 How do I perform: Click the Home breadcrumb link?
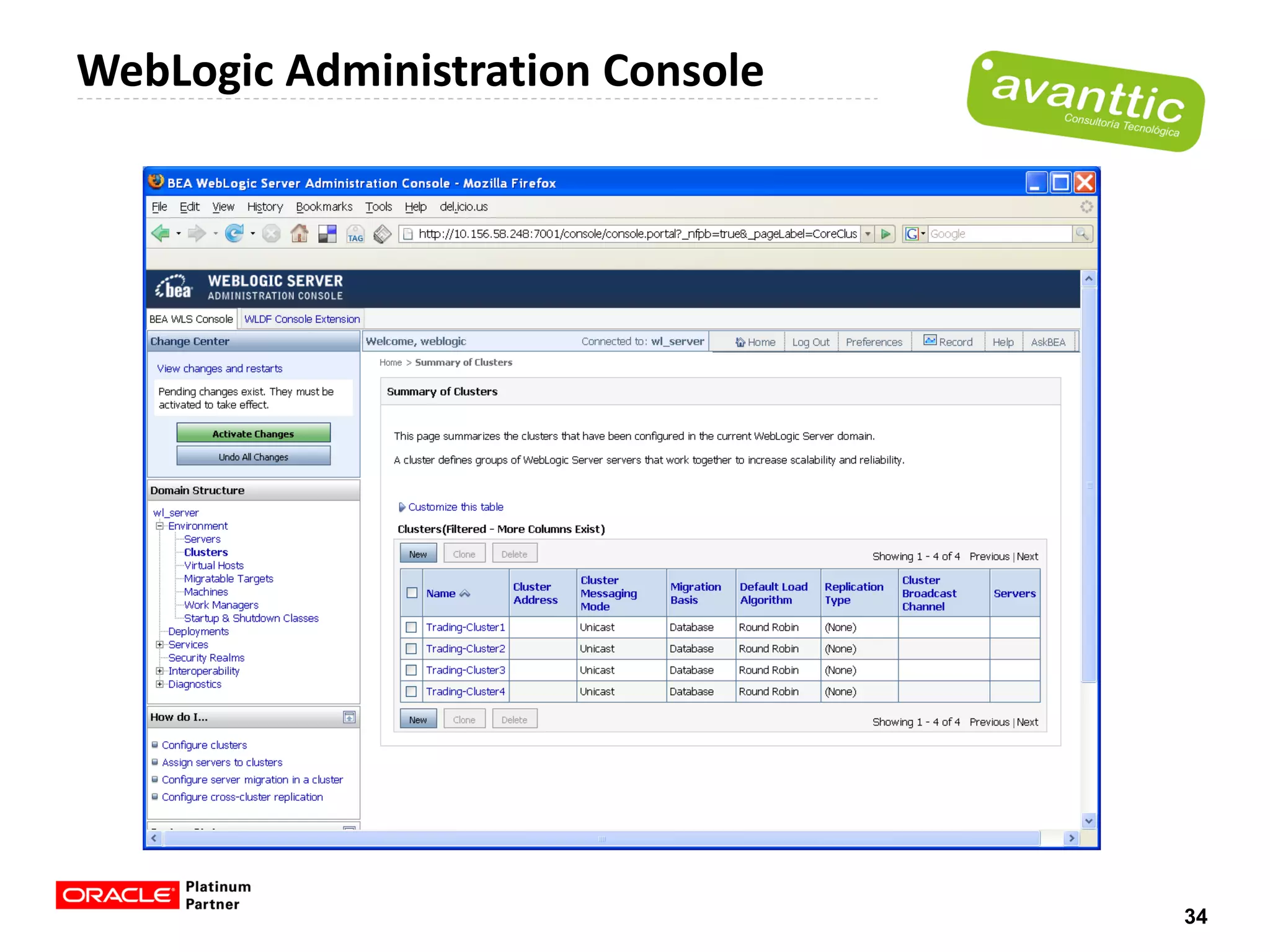click(x=391, y=363)
